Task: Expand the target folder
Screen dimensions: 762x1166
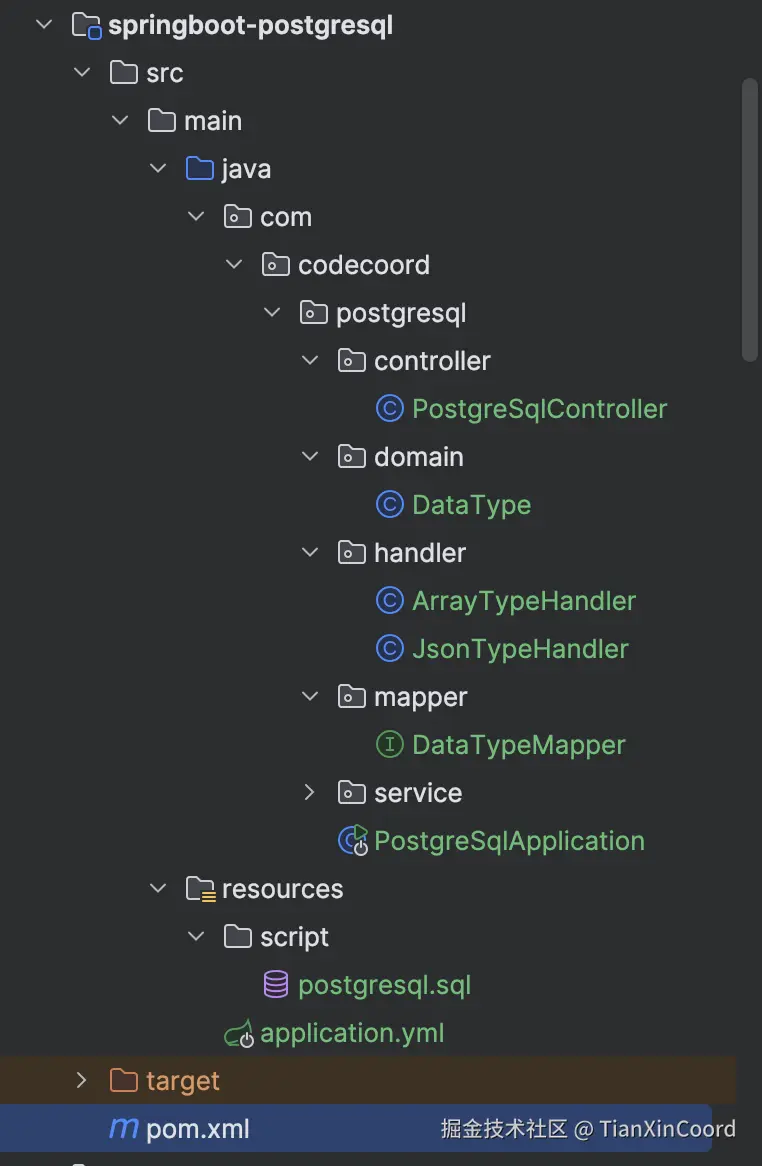Action: 82,1081
